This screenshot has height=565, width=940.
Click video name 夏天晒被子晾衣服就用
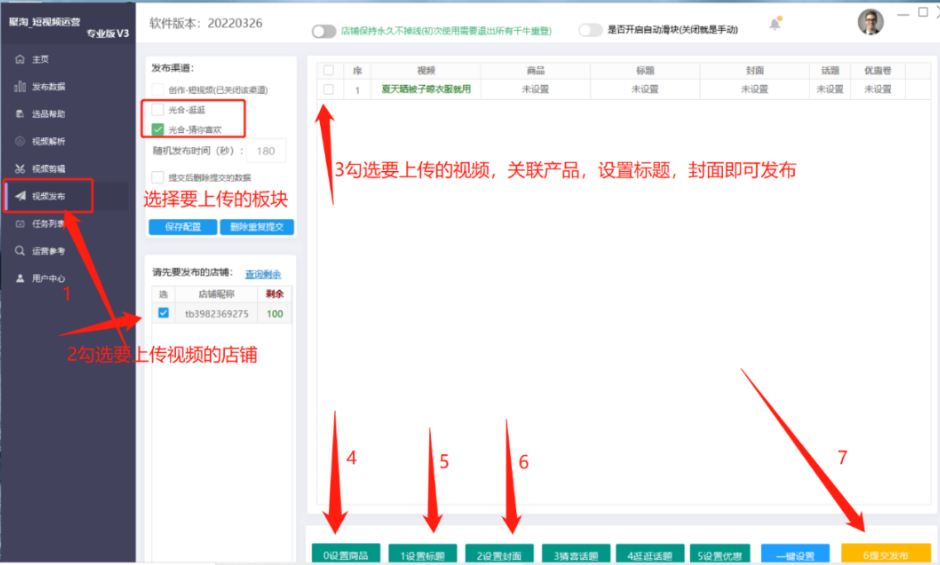coord(426,89)
